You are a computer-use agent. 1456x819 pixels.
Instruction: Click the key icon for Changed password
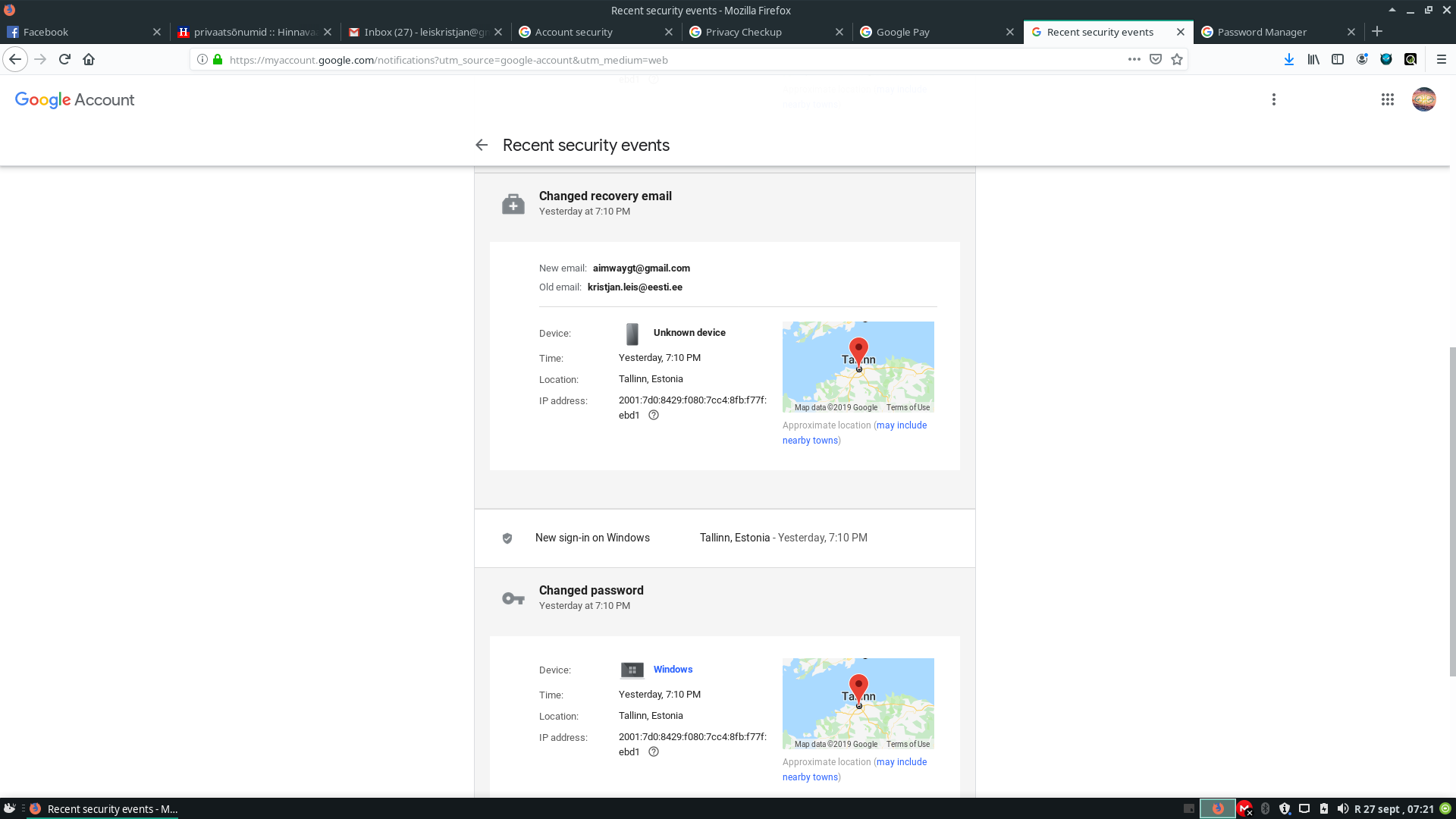pos(513,598)
